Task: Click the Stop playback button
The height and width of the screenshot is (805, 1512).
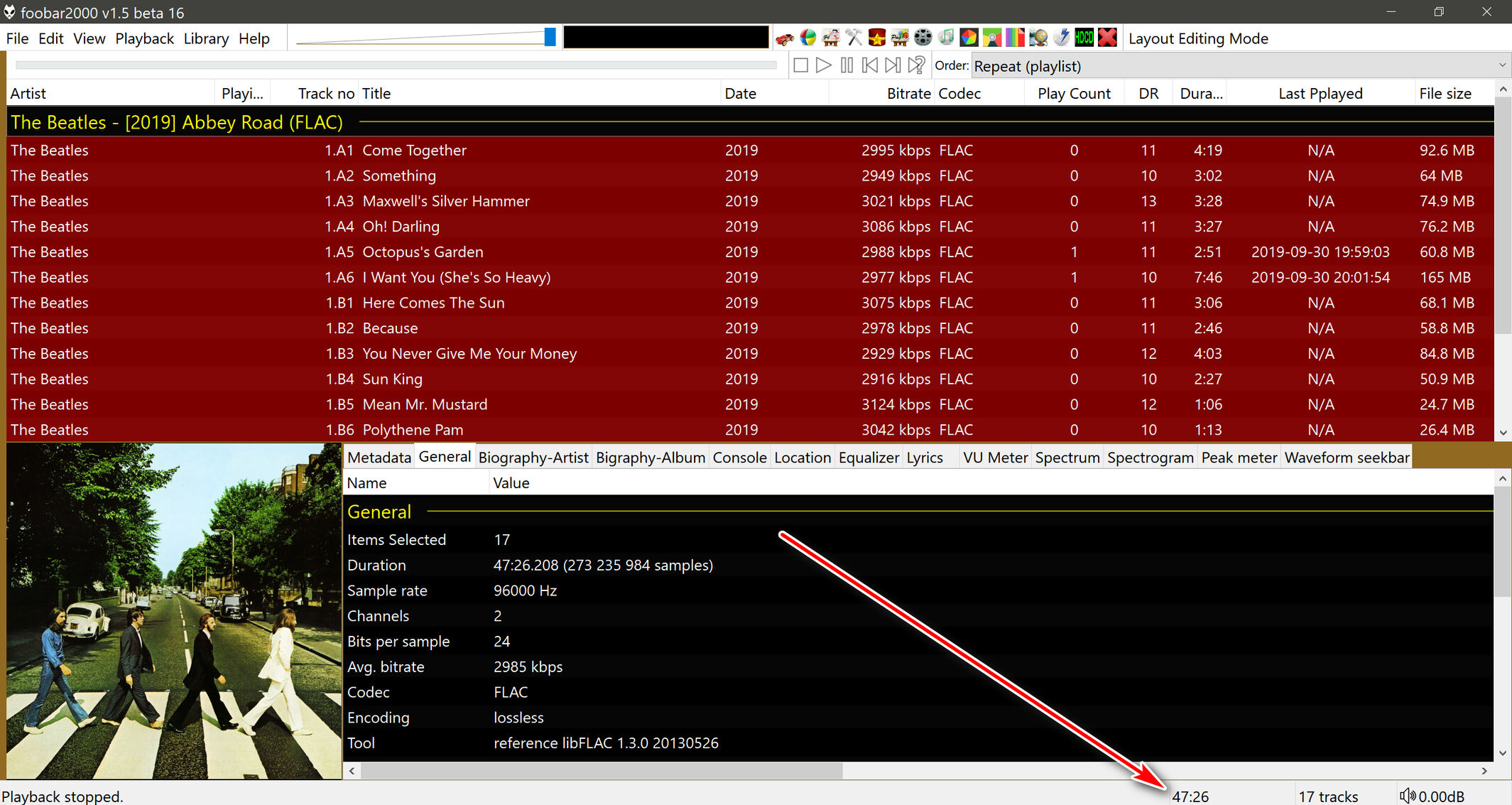Action: pyautogui.click(x=800, y=65)
